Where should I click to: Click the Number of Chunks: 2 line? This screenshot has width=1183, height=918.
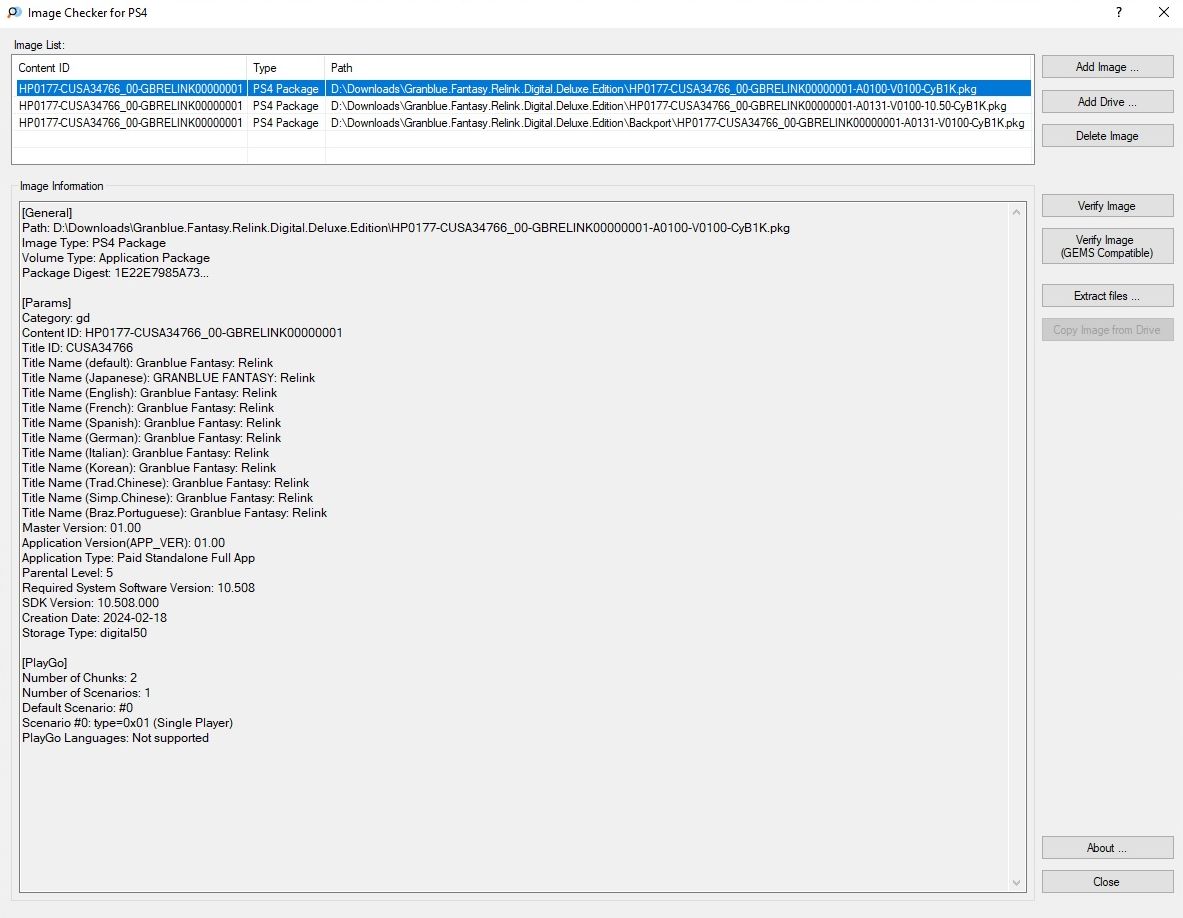[x=79, y=678]
